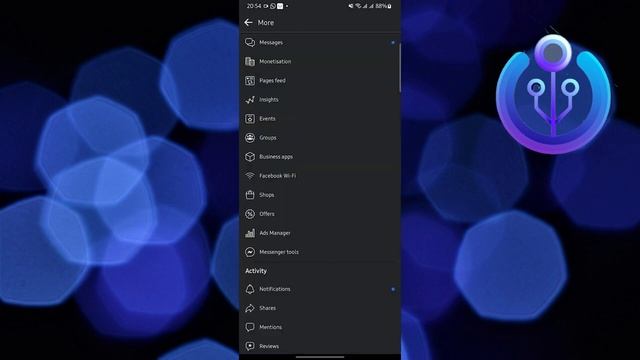Select the Insights entry
The width and height of the screenshot is (640, 360).
point(269,100)
